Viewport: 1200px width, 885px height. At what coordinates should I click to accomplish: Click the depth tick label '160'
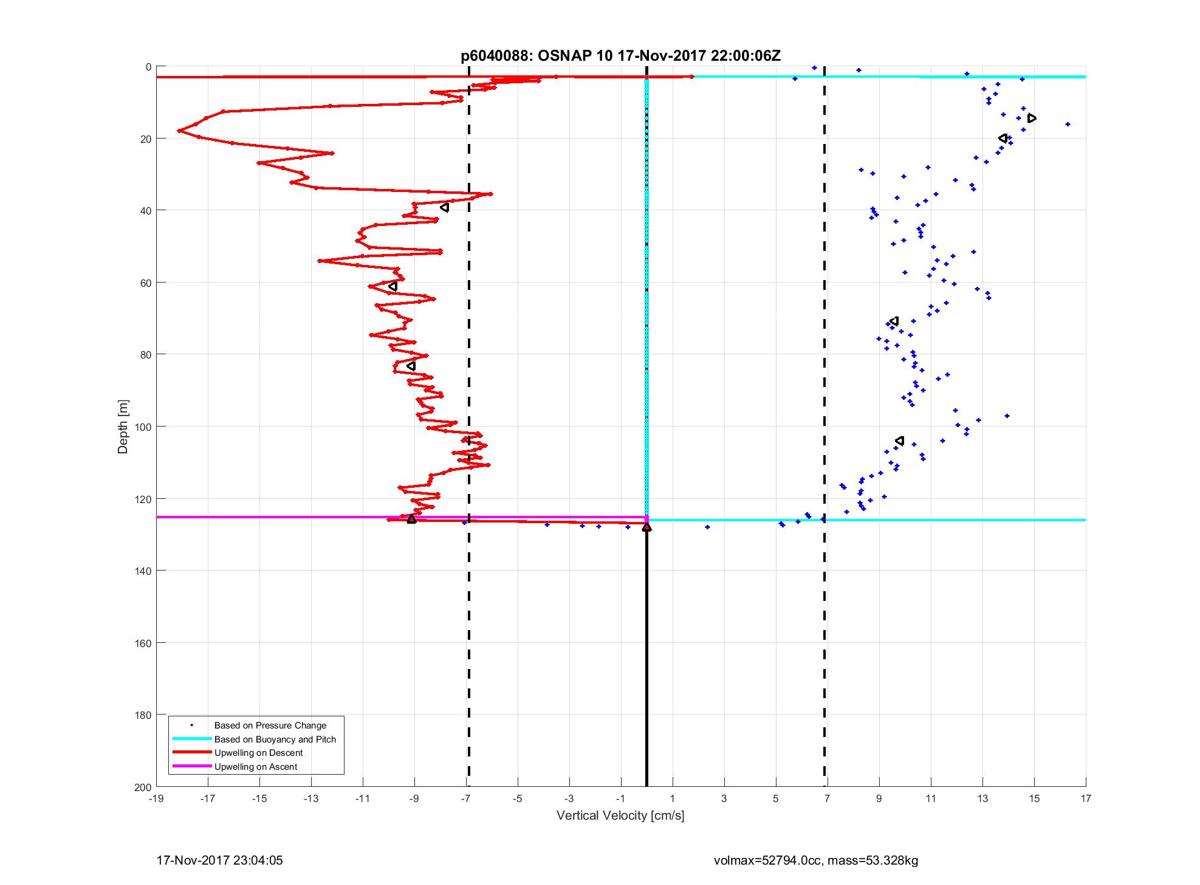pyautogui.click(x=141, y=643)
